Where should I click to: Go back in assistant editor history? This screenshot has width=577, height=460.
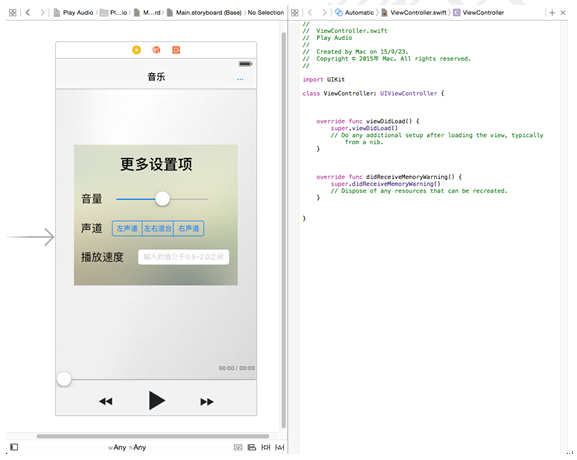tap(310, 13)
